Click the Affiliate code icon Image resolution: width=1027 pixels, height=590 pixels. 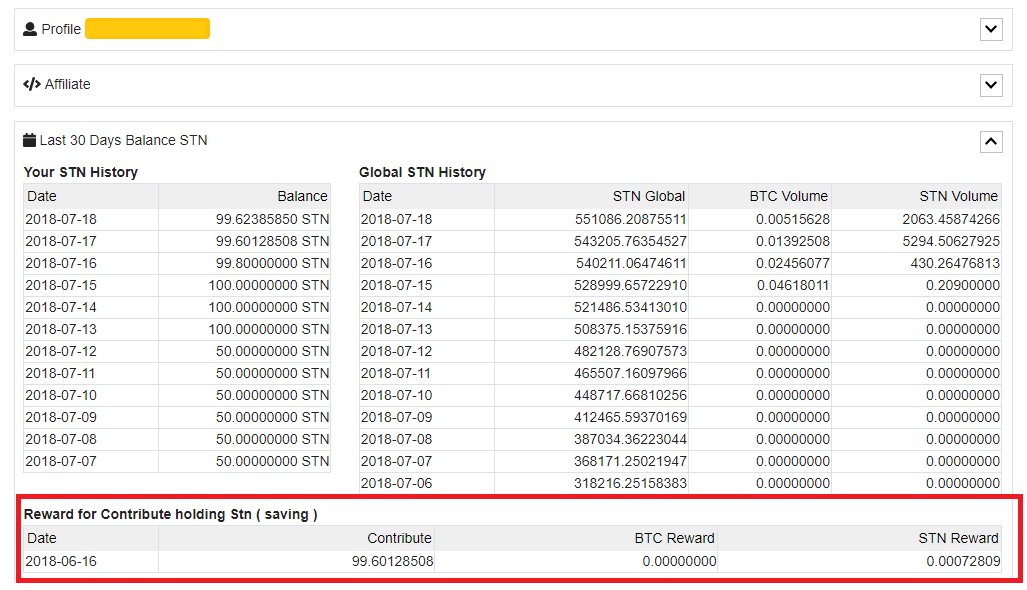tap(31, 84)
